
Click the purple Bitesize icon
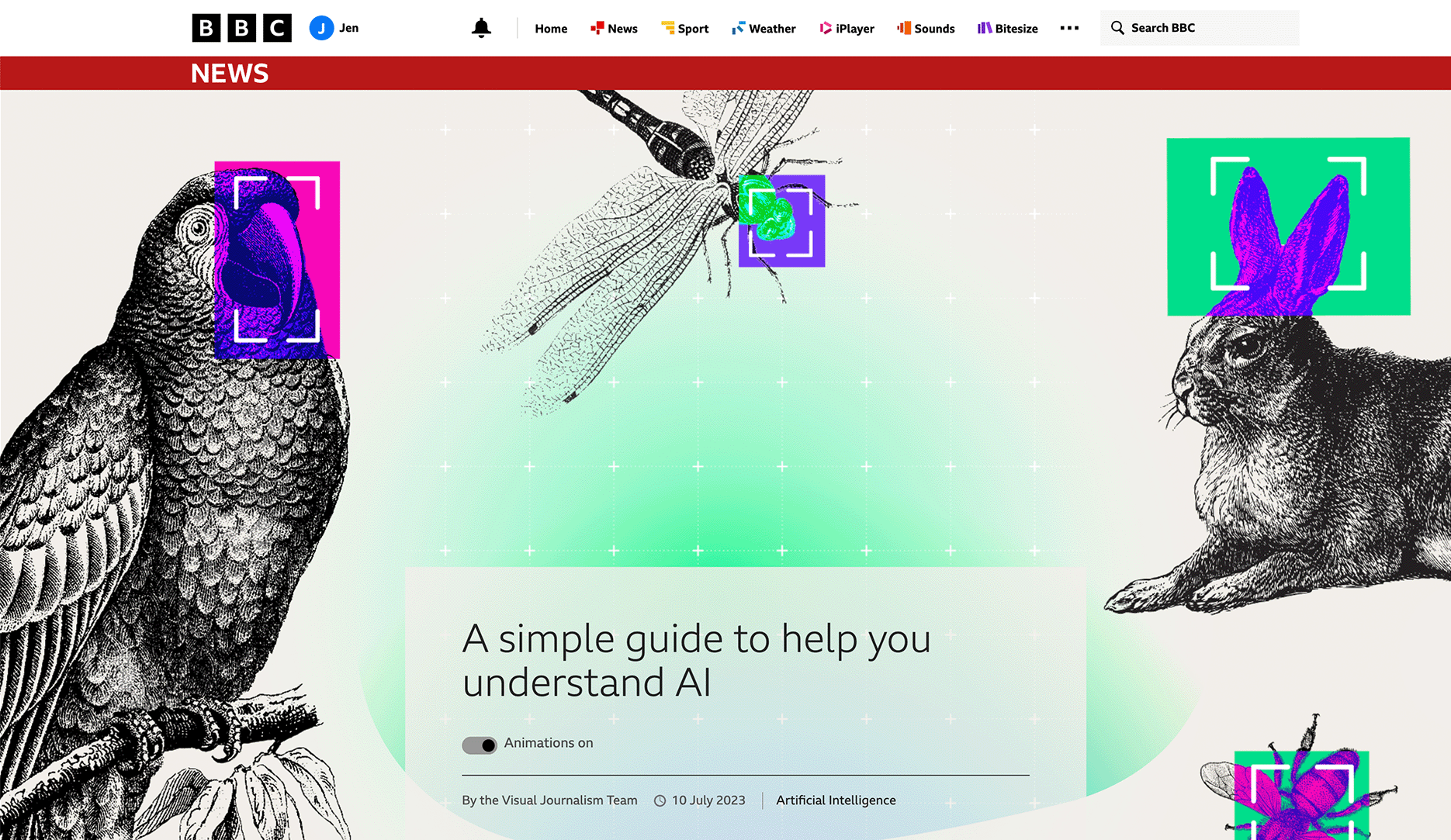[985, 28]
